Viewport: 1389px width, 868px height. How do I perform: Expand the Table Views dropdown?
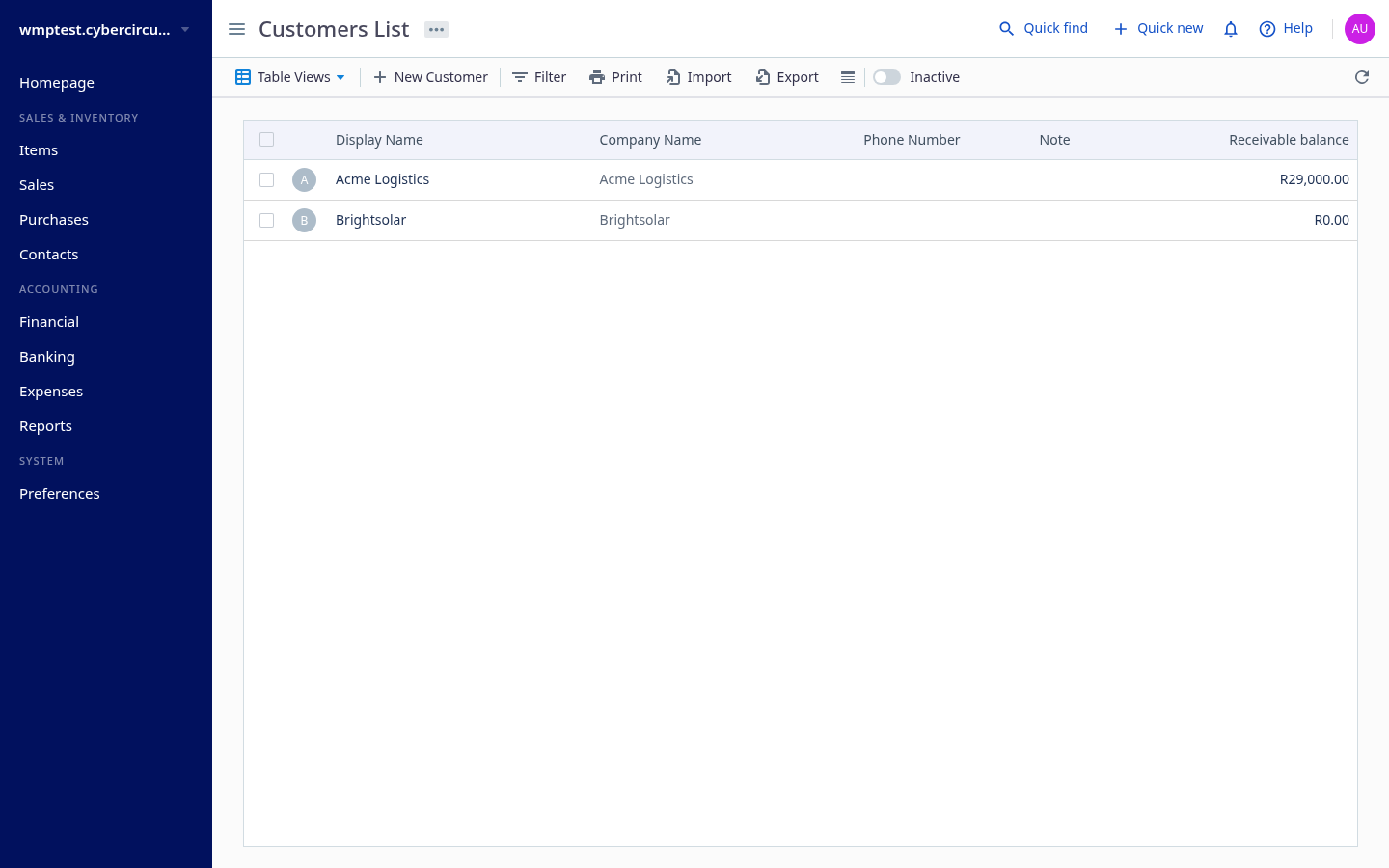tap(290, 77)
